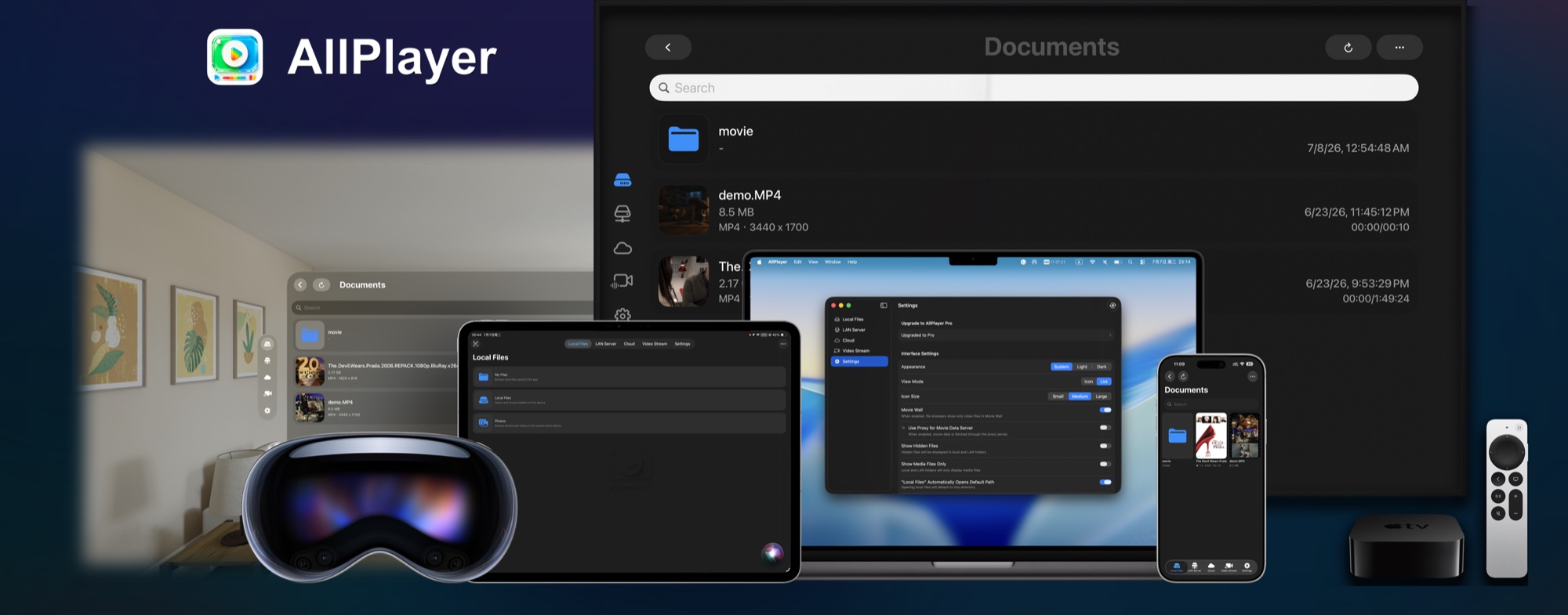
Task: Select Video Stream in Mac sidebar
Action: [859, 351]
